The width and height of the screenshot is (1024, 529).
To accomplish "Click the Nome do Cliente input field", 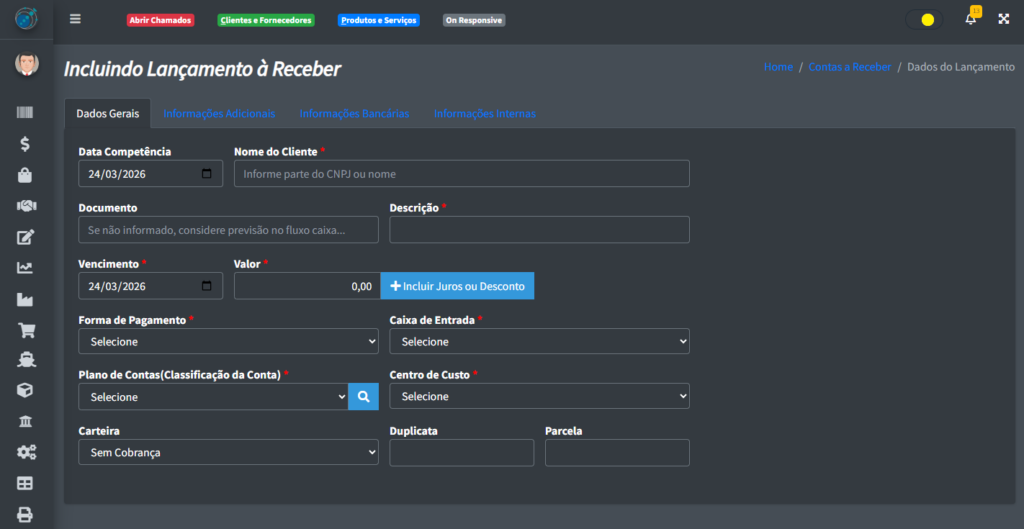I will [x=461, y=174].
